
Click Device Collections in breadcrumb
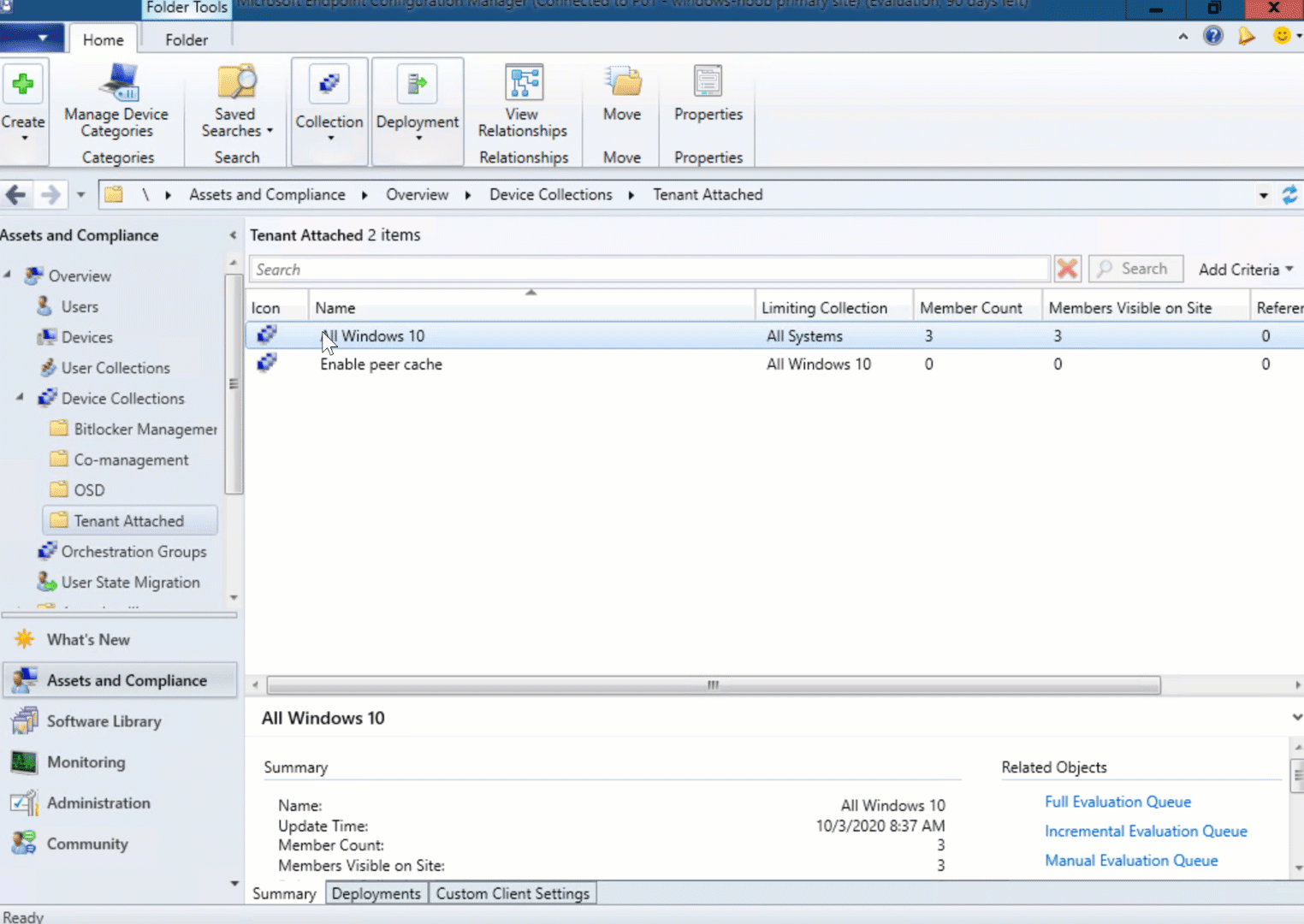[551, 195]
